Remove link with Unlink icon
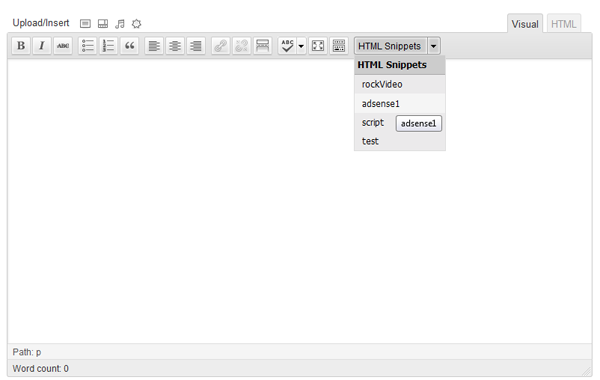Image resolution: width=600 pixels, height=380 pixels. pyautogui.click(x=242, y=46)
